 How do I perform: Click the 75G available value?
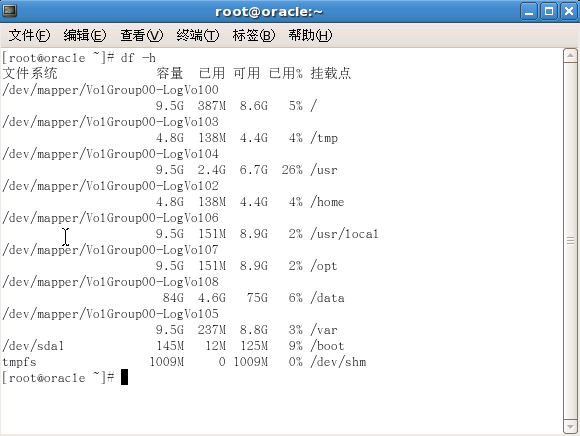257,298
